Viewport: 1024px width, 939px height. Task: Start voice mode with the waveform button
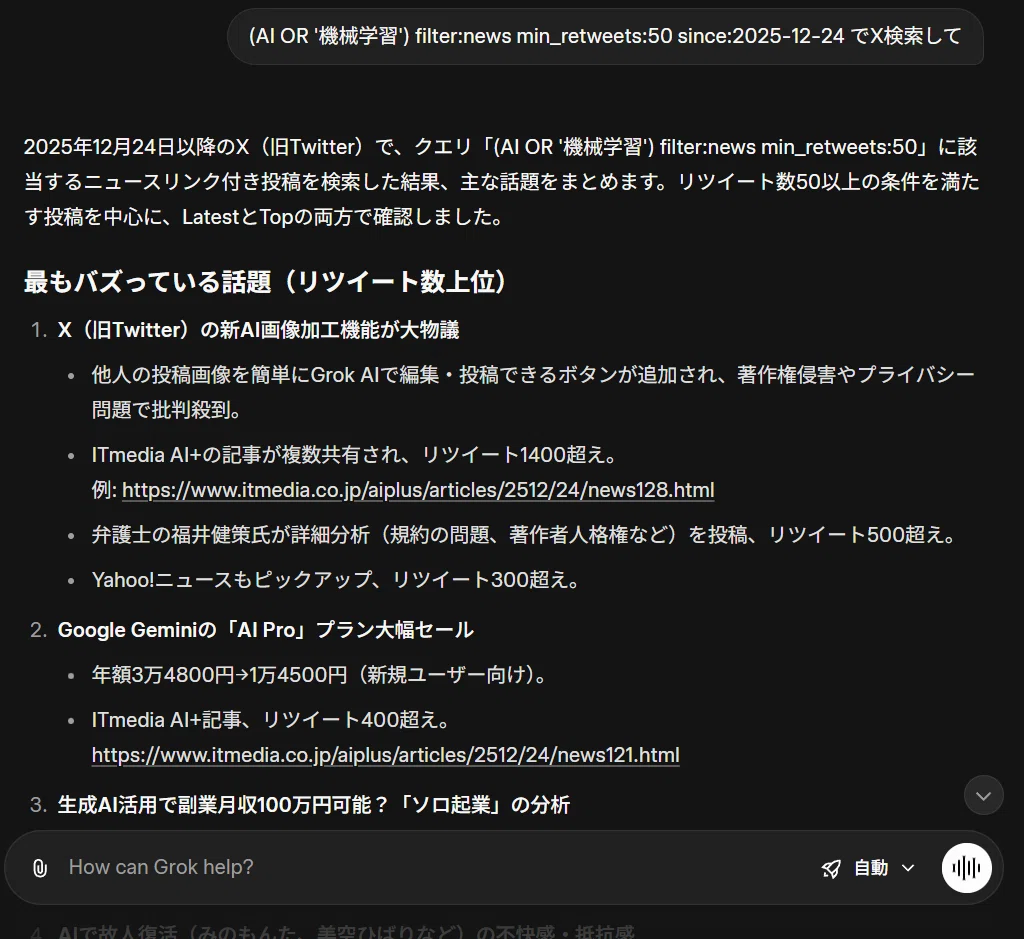pyautogui.click(x=967, y=868)
